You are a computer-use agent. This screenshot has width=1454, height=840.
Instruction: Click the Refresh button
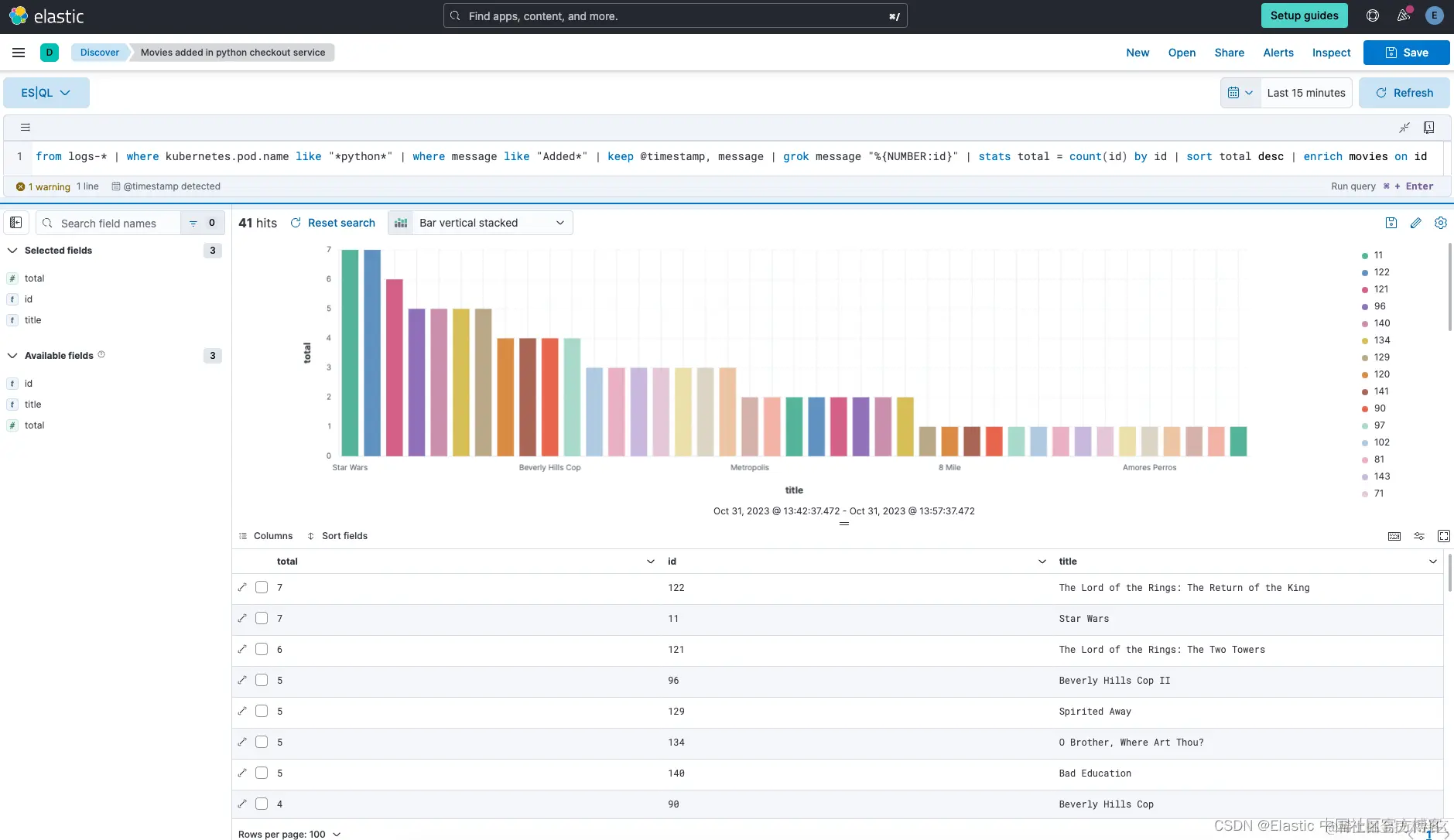pos(1404,93)
